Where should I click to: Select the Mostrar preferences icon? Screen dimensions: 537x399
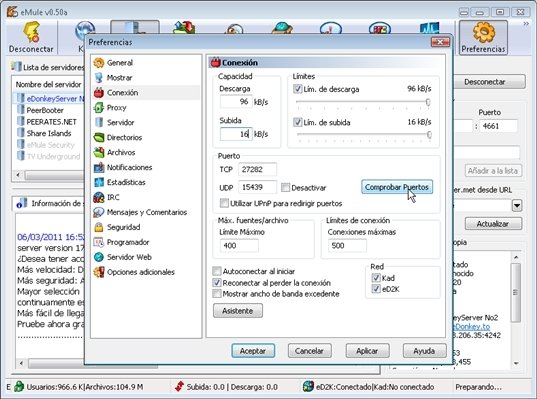[99, 78]
